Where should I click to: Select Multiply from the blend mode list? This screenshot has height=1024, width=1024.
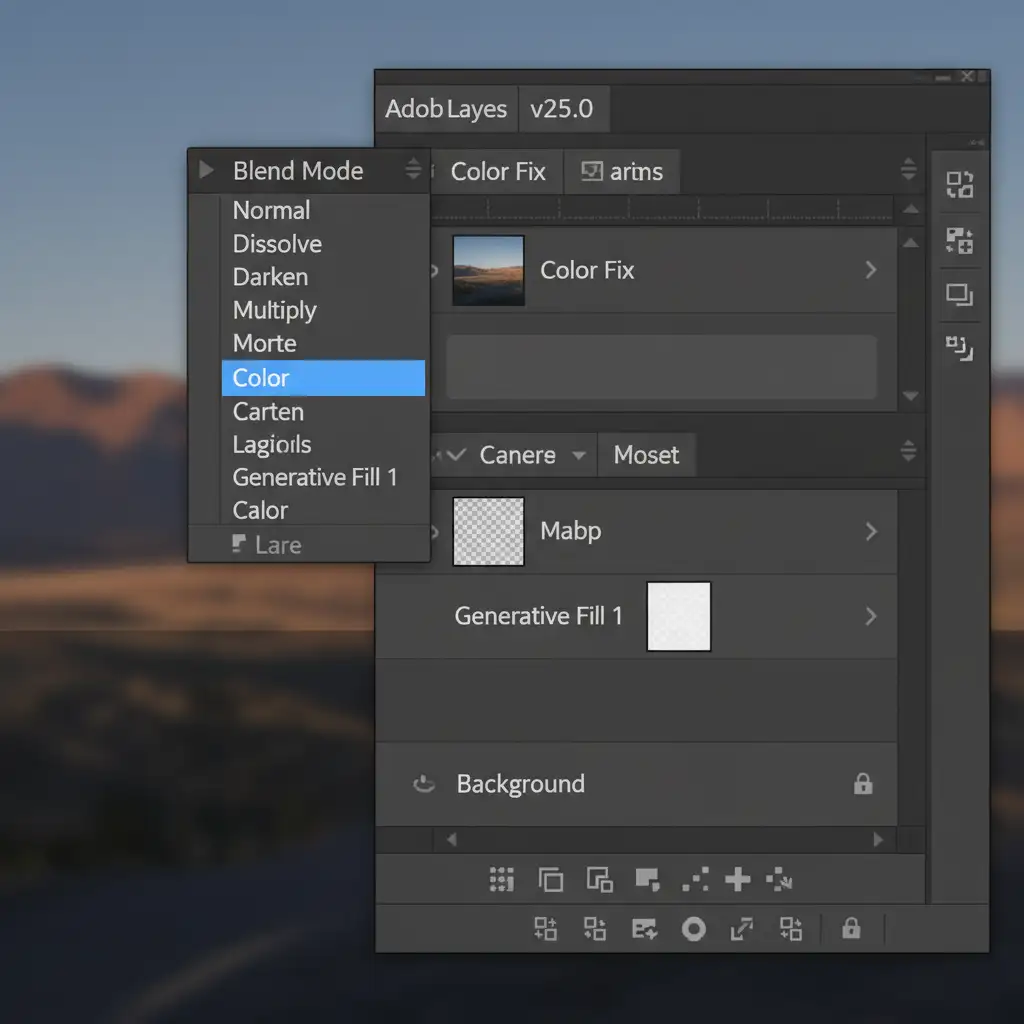pos(274,310)
